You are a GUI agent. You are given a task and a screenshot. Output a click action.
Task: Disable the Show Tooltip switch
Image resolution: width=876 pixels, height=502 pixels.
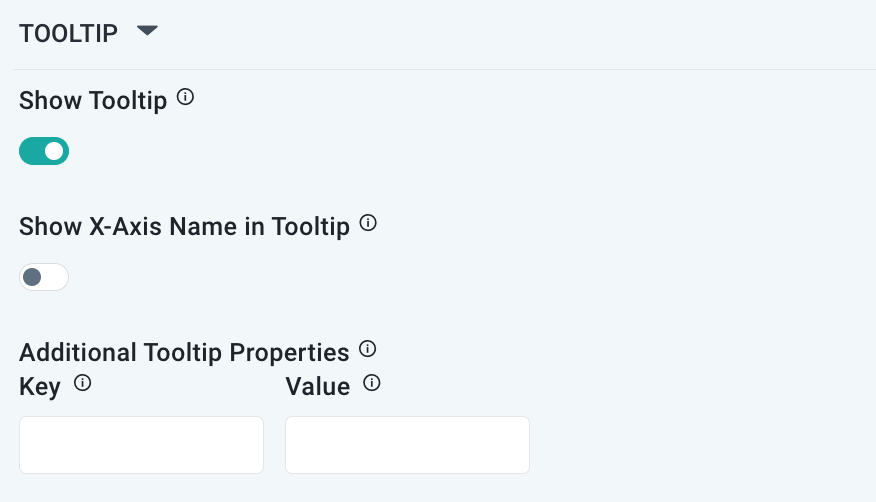click(x=44, y=151)
